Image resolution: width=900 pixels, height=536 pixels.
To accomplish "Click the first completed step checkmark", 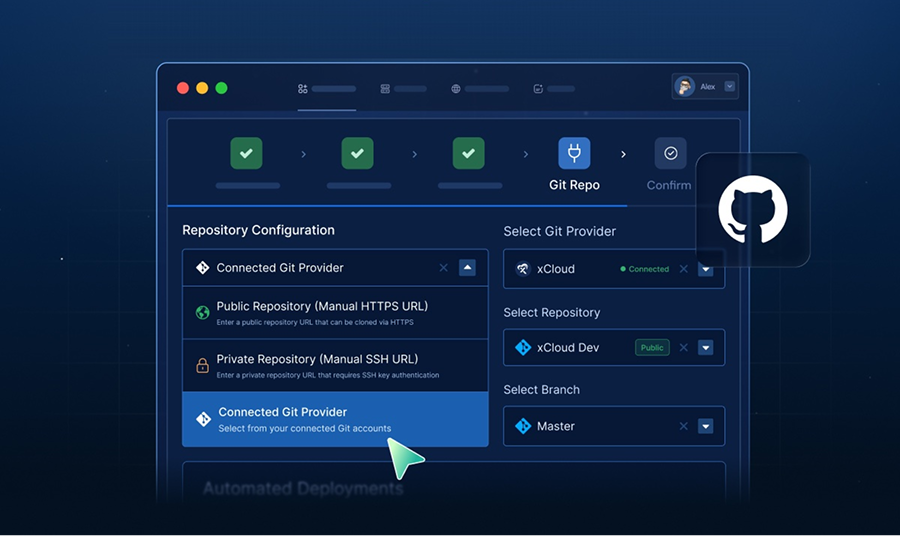I will click(x=247, y=154).
